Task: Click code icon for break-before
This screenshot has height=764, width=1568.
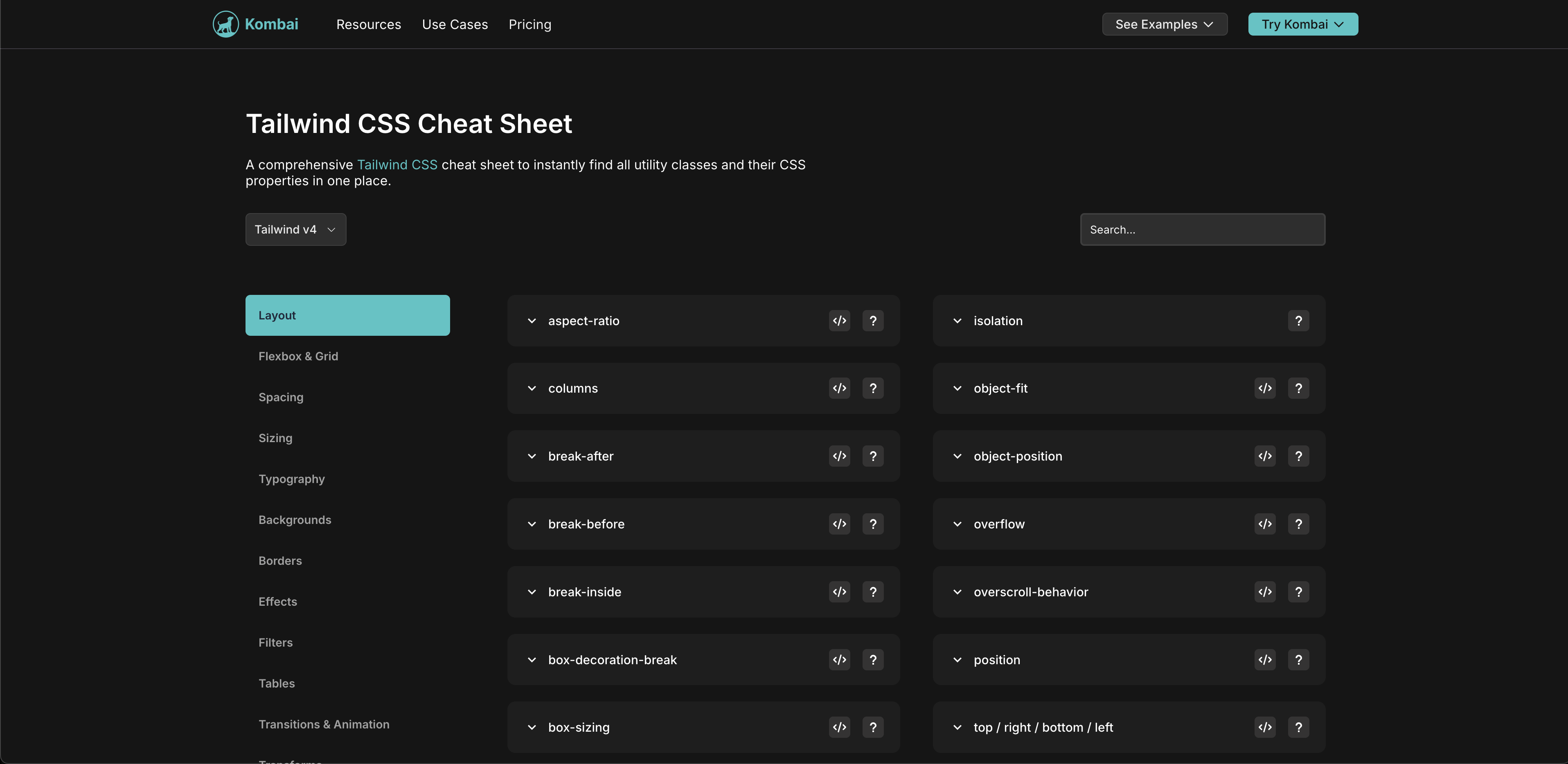Action: [x=839, y=524]
